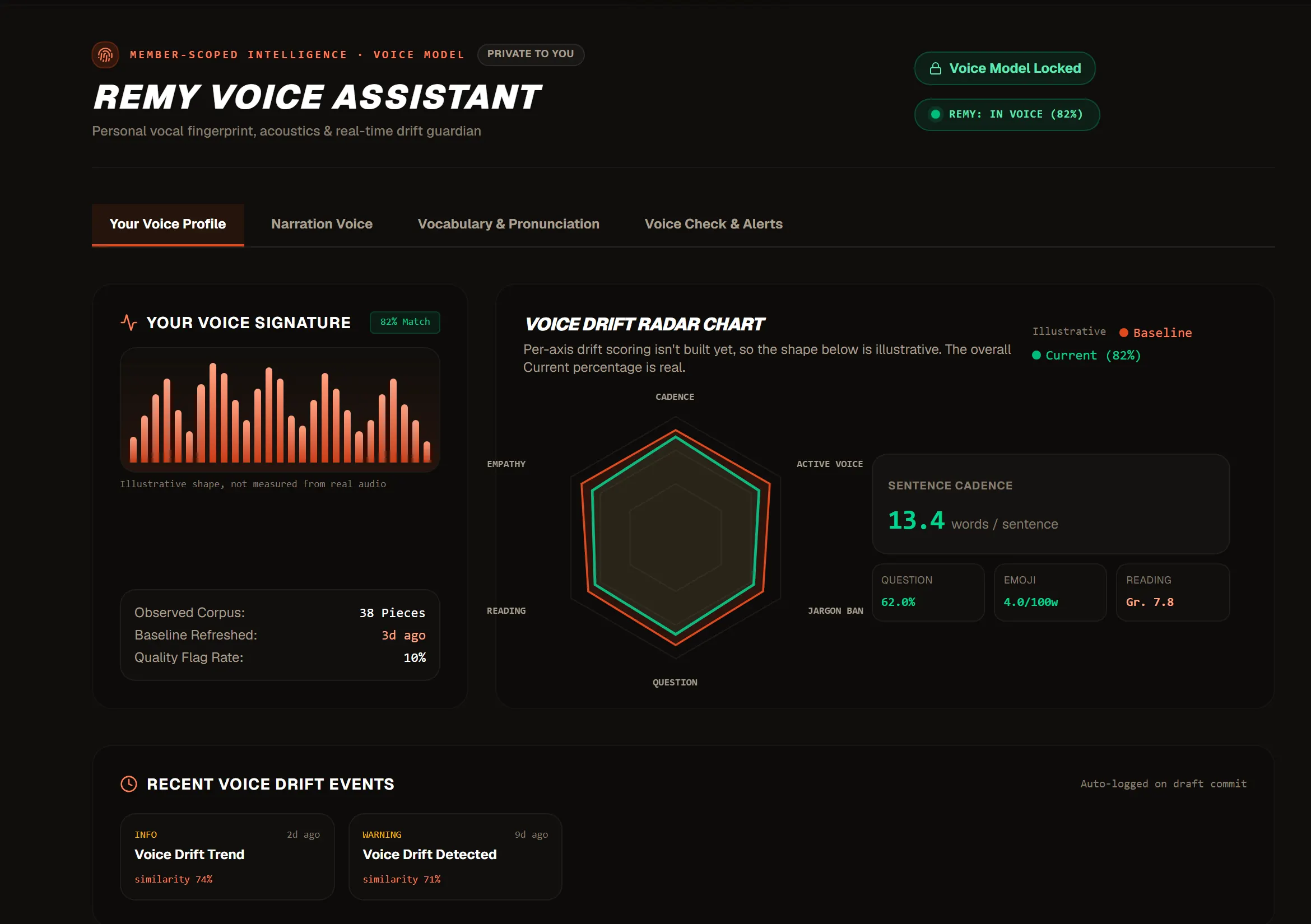Click the 13.4 words per sentence value

click(917, 520)
